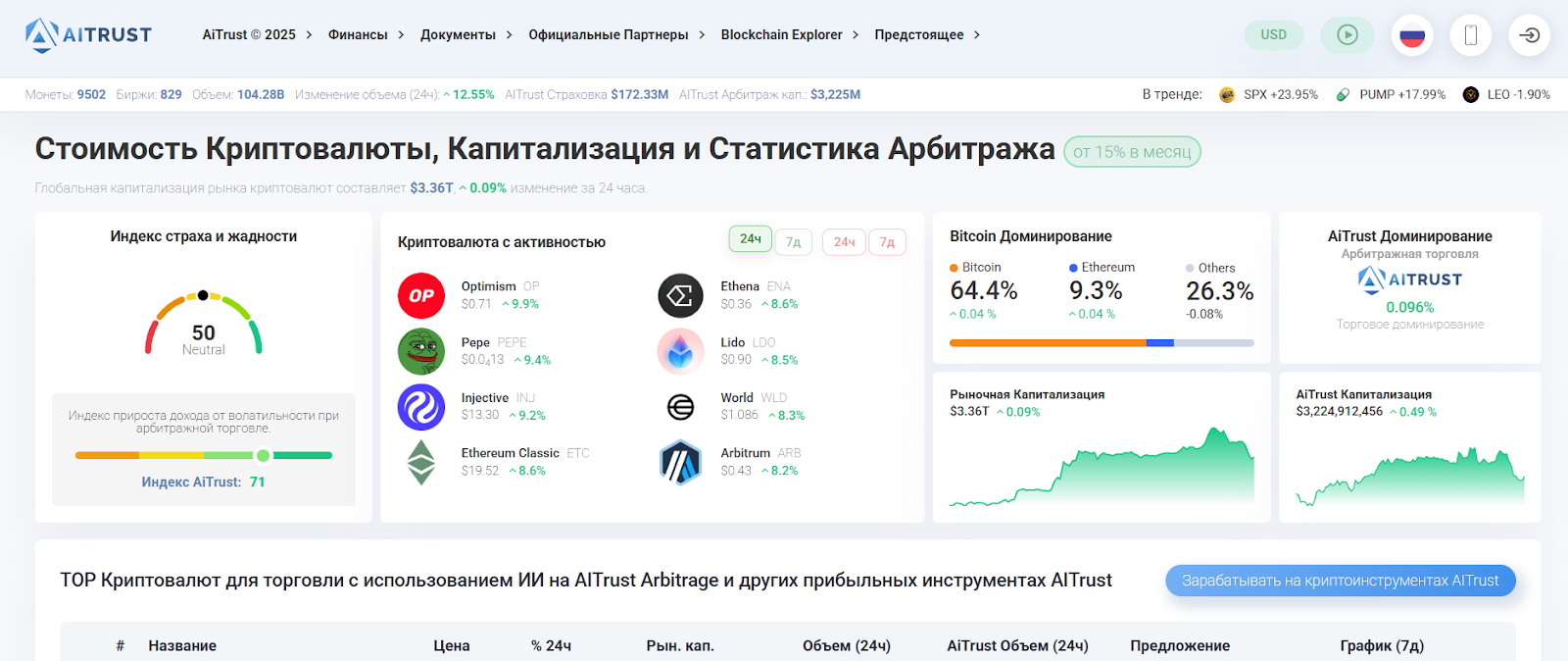Select the World WLD coin icon

pos(680,407)
